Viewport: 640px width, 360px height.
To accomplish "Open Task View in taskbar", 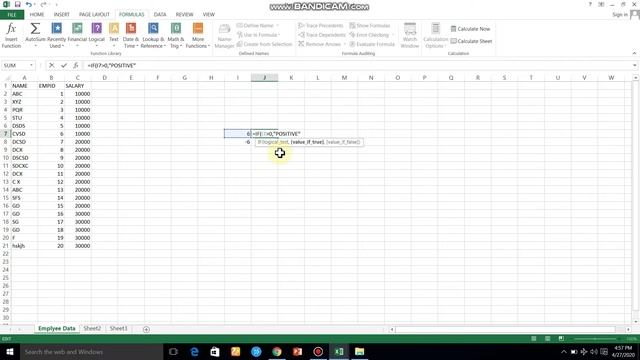I will 173,352.
